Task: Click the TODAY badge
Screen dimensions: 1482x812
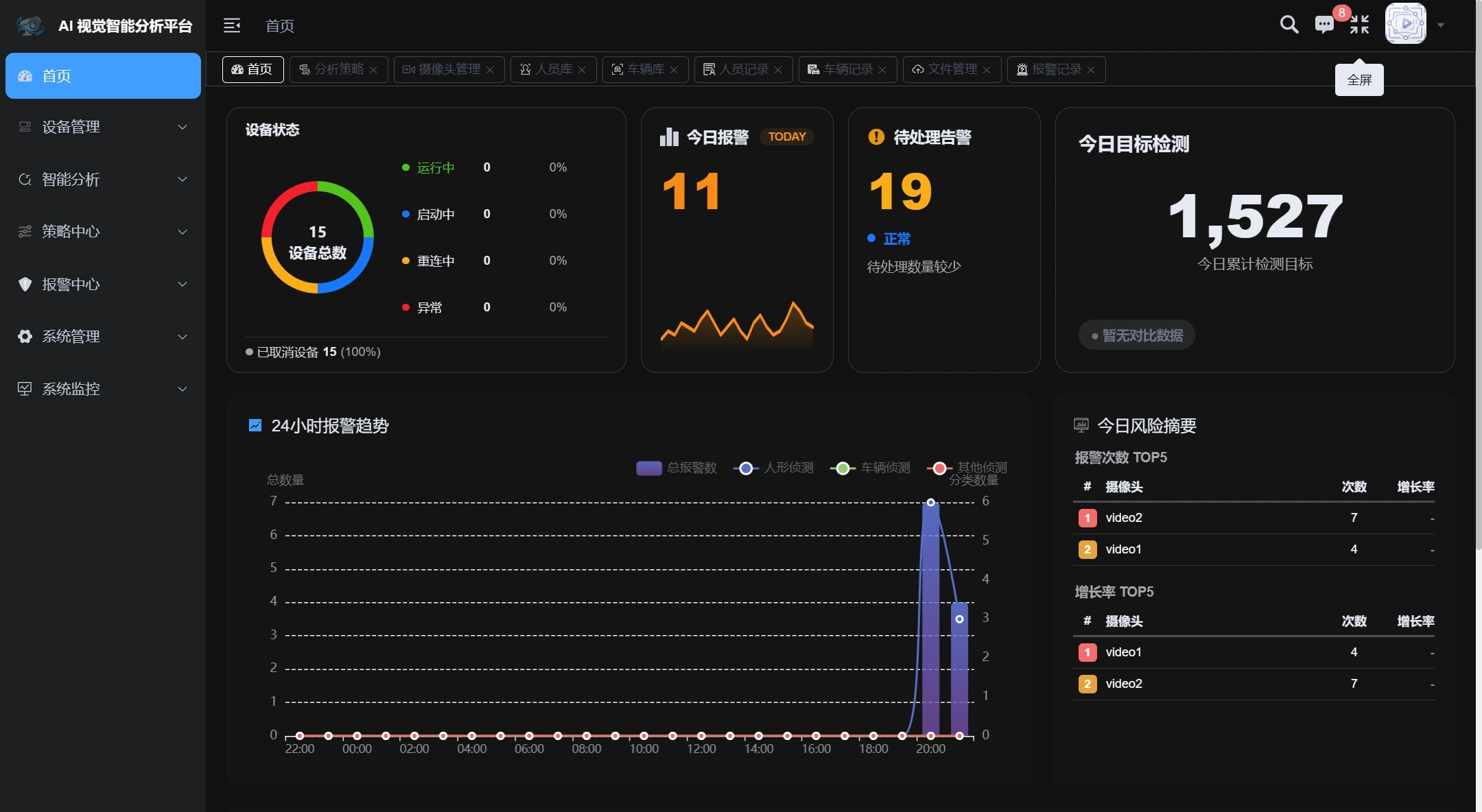Action: tap(787, 136)
